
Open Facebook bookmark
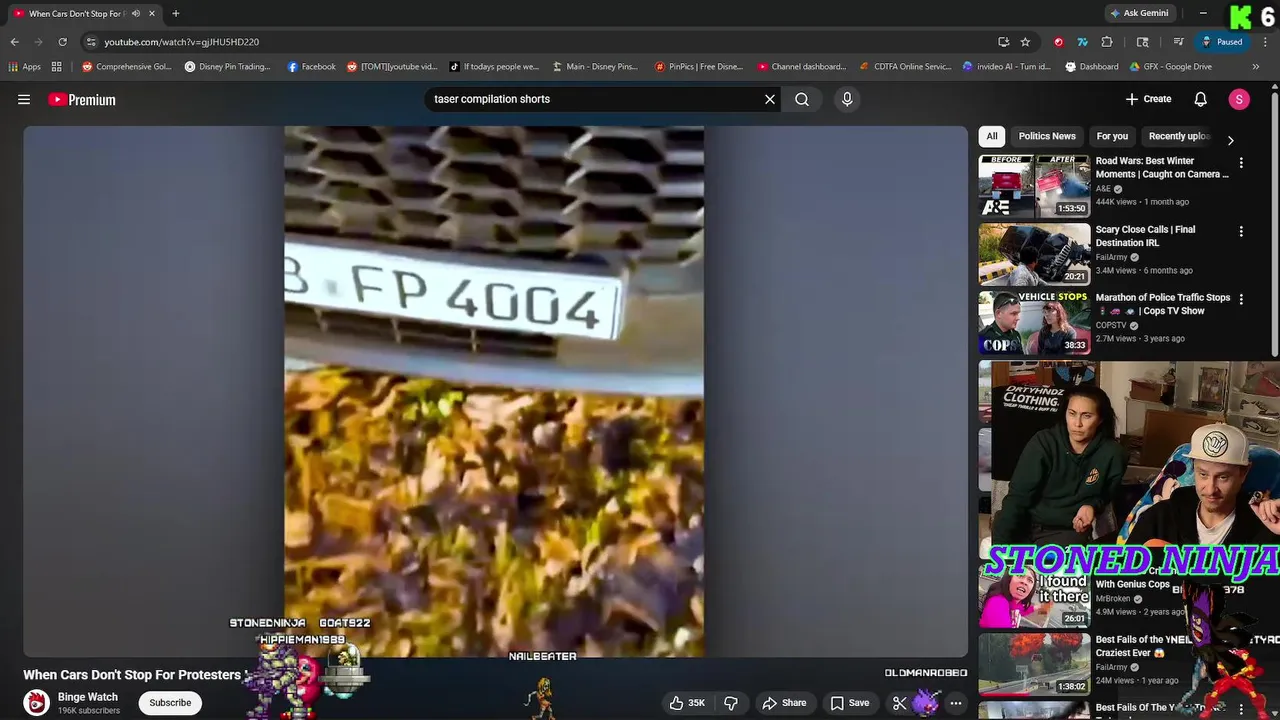[311, 67]
